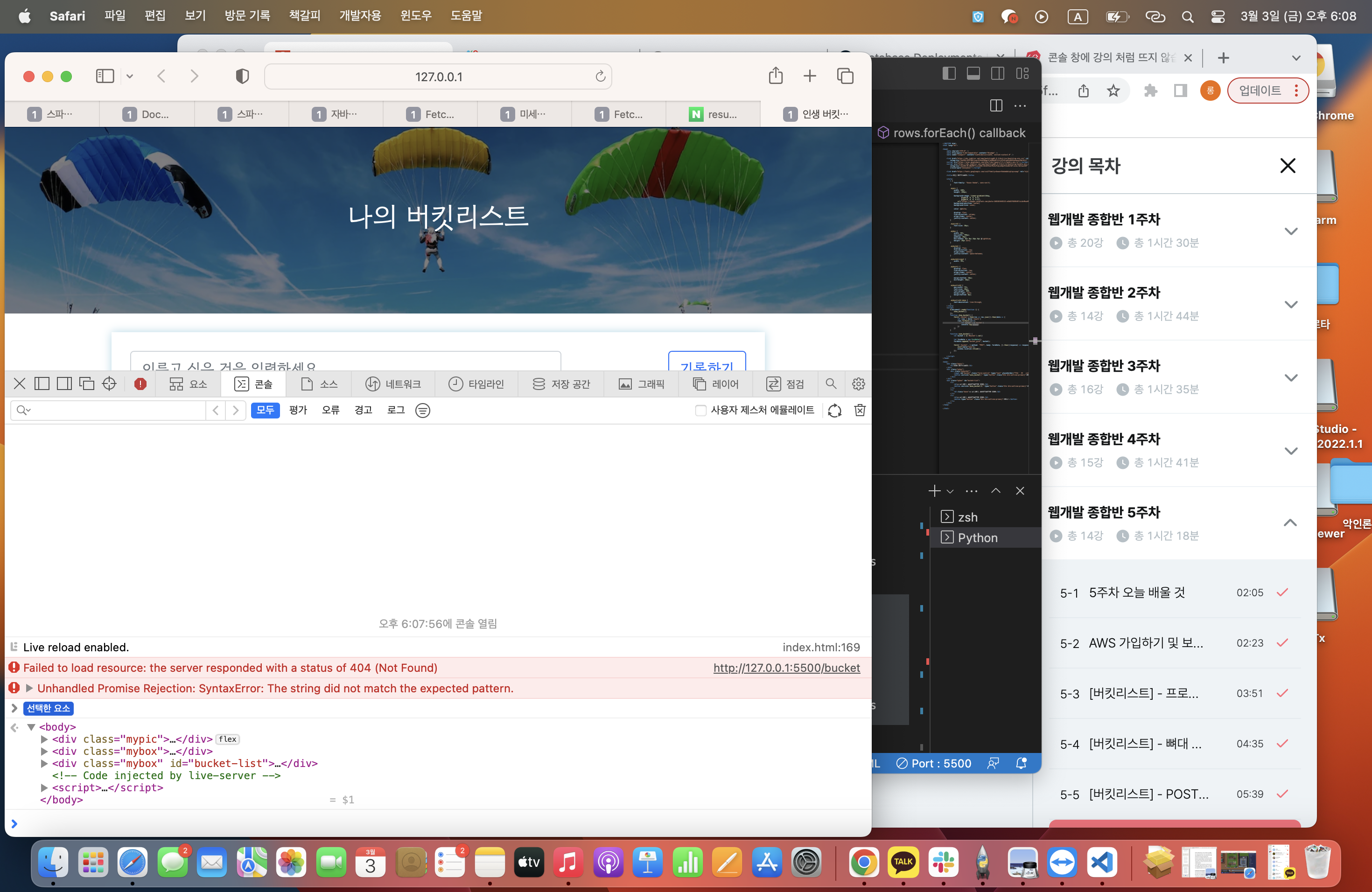
Task: Open the 네트워크 inspector tab
Action: pos(393,384)
